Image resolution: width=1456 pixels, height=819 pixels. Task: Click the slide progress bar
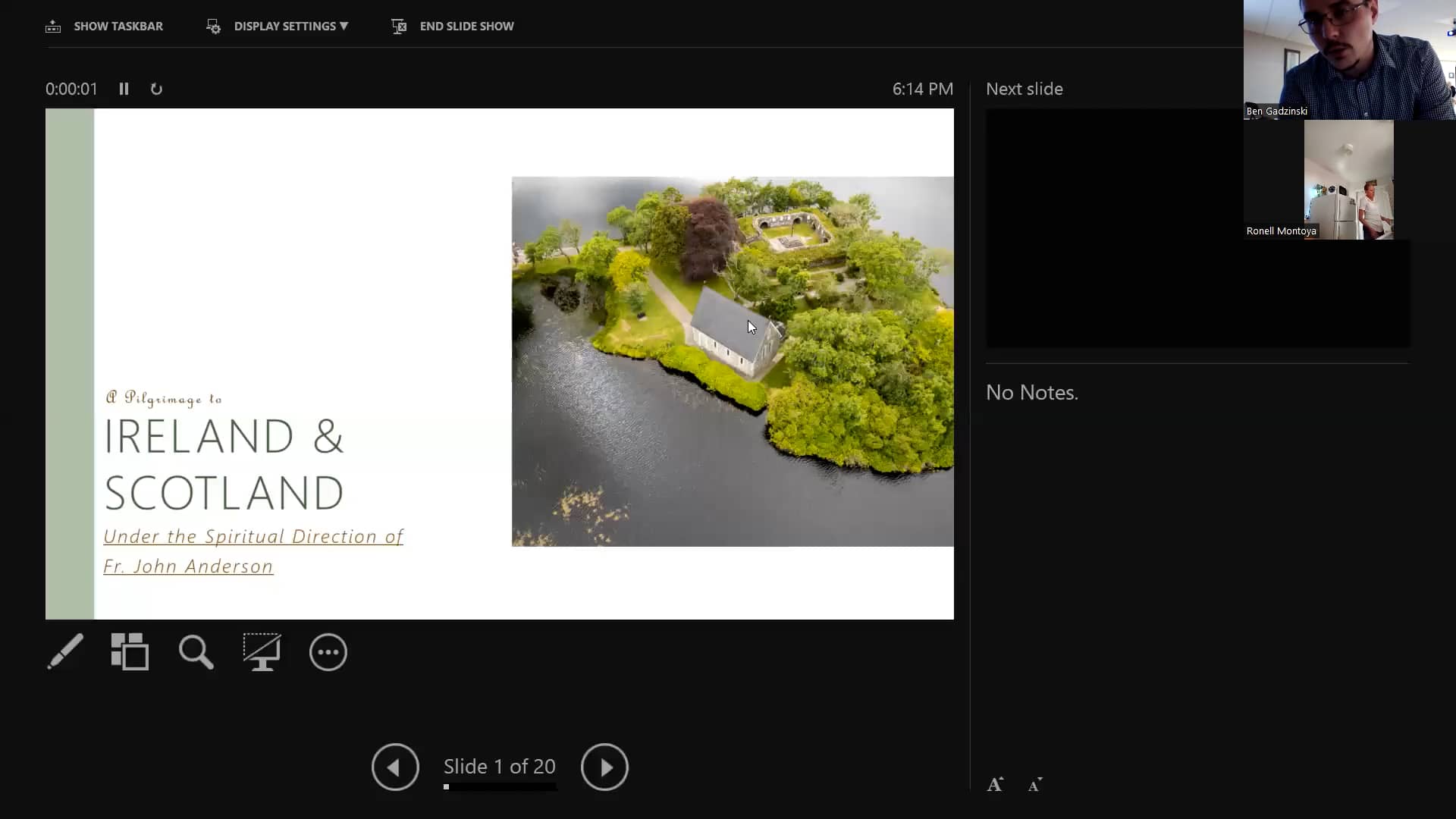tap(500, 787)
